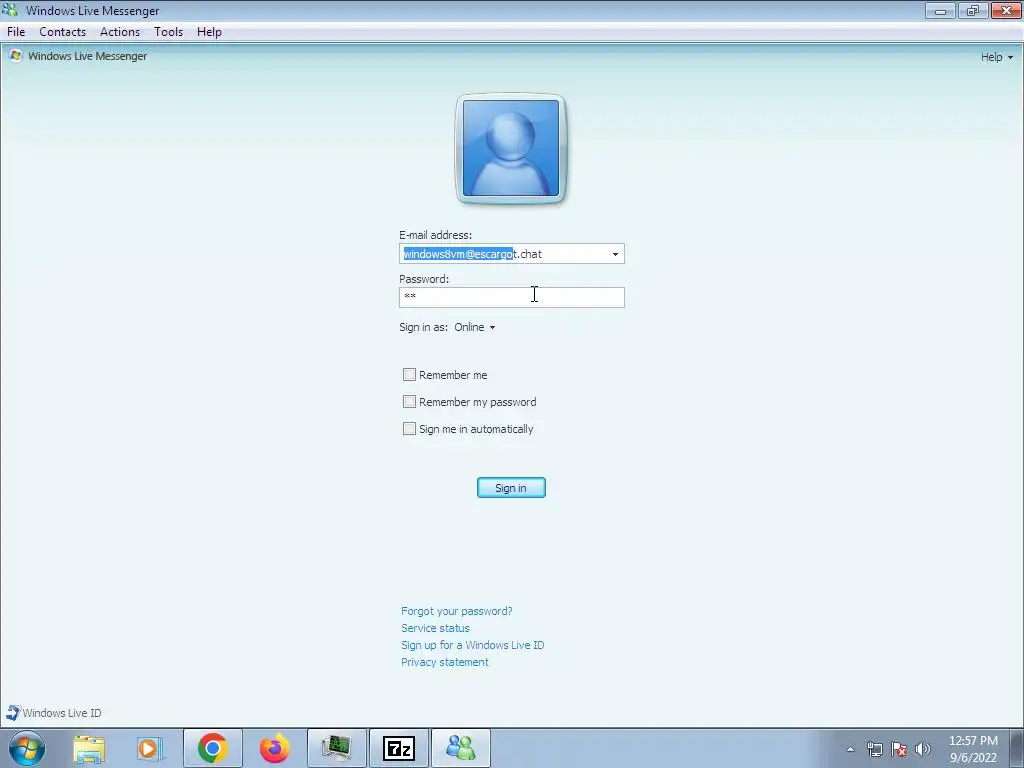This screenshot has width=1024, height=768.
Task: Open the Forgot your password link
Action: tap(456, 611)
